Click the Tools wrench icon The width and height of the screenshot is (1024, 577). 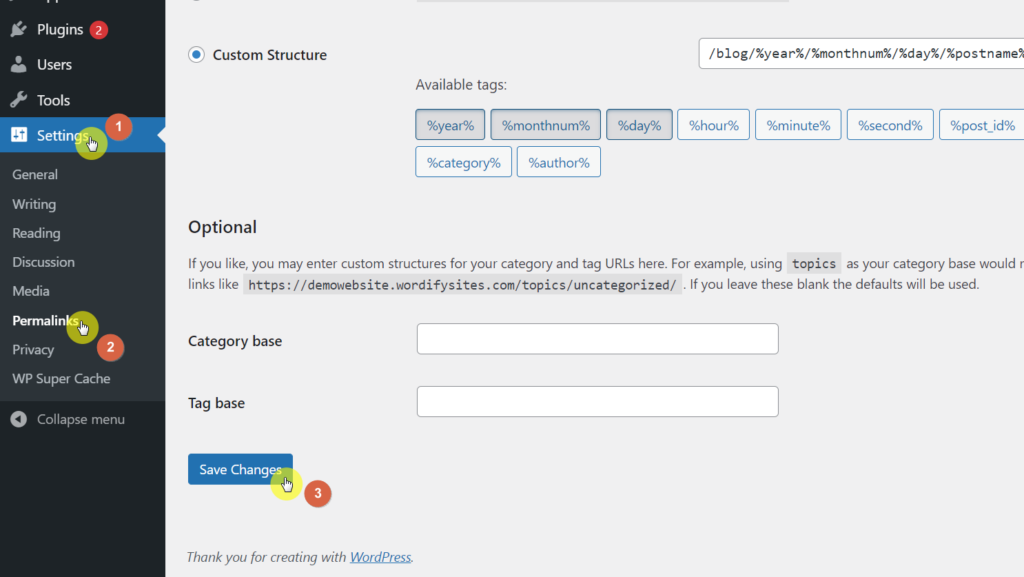point(19,100)
